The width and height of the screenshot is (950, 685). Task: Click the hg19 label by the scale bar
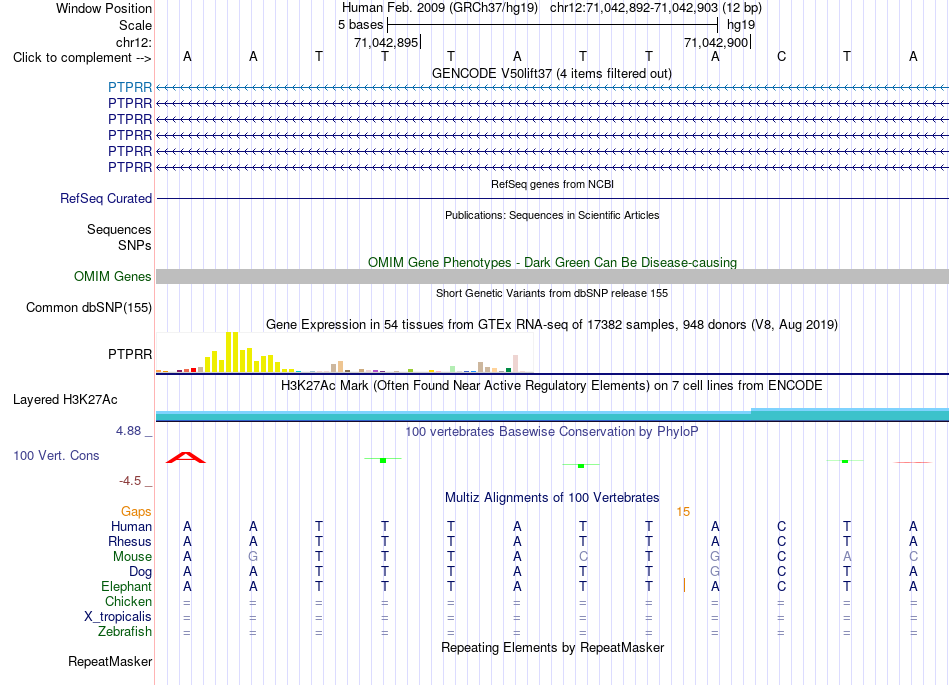pos(741,25)
